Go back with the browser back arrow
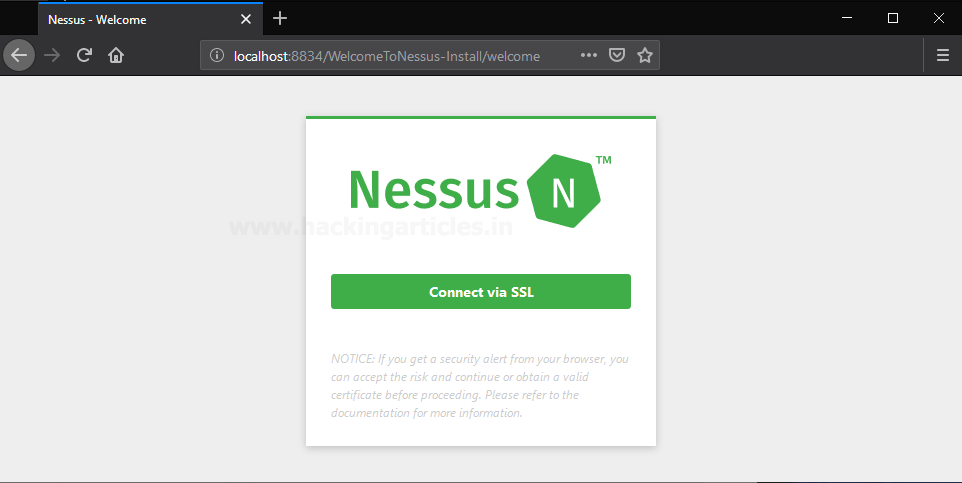Image resolution: width=962 pixels, height=483 pixels. pyautogui.click(x=19, y=55)
